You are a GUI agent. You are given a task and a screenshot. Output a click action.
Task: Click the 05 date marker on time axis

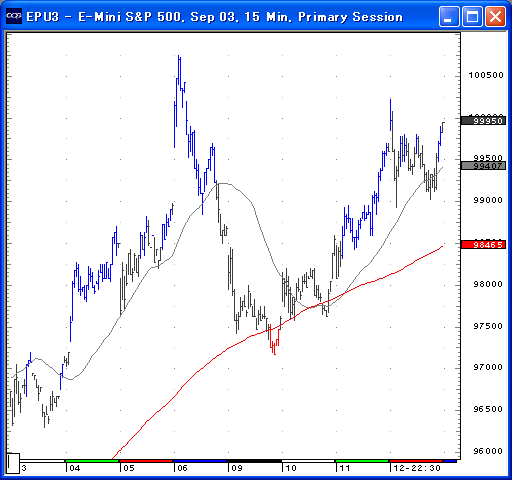(x=129, y=468)
